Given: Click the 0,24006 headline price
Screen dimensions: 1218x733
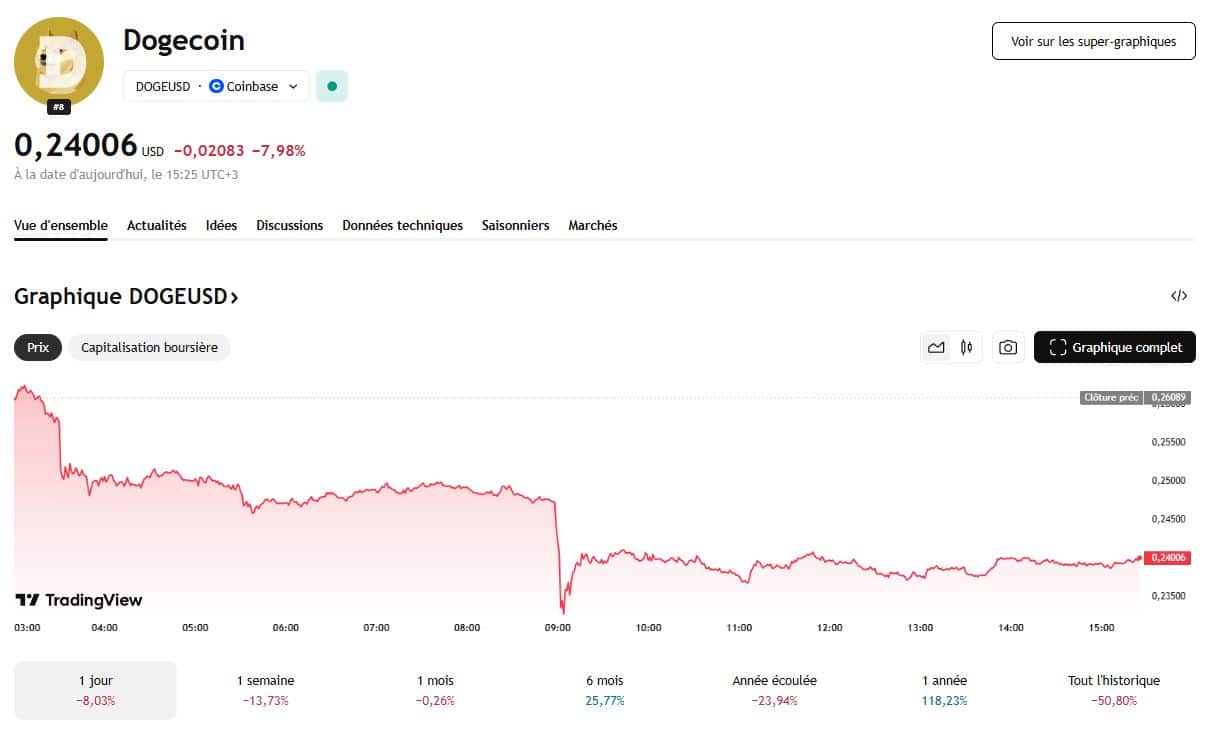Looking at the screenshot, I should 76,145.
